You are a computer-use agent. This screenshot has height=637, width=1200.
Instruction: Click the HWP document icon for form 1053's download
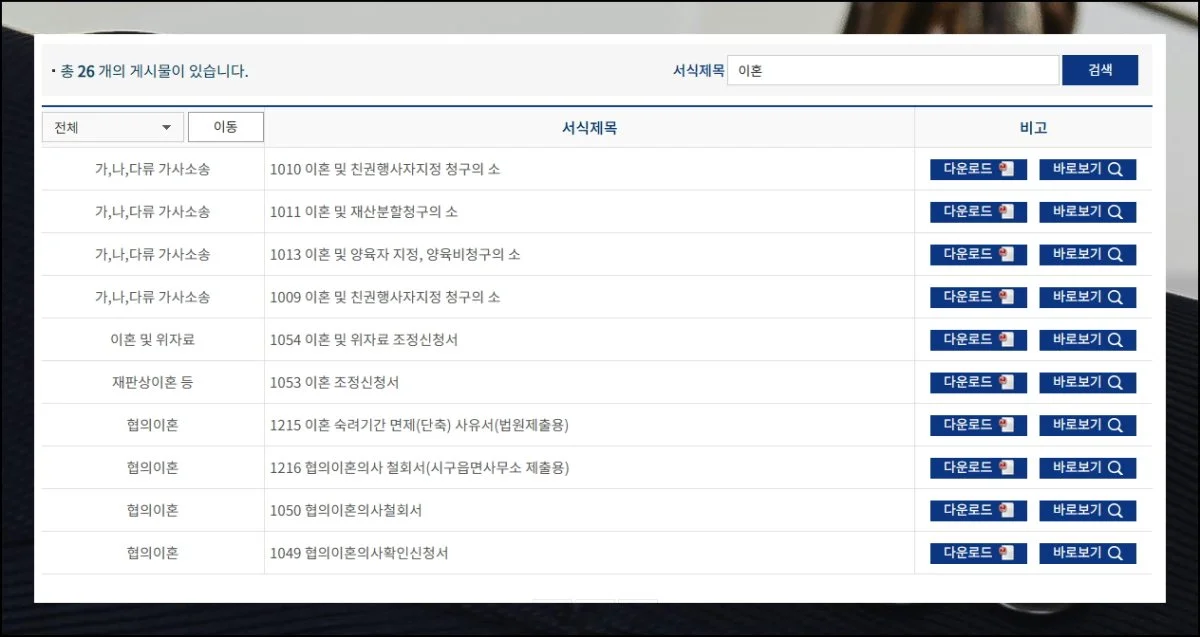click(x=1007, y=382)
